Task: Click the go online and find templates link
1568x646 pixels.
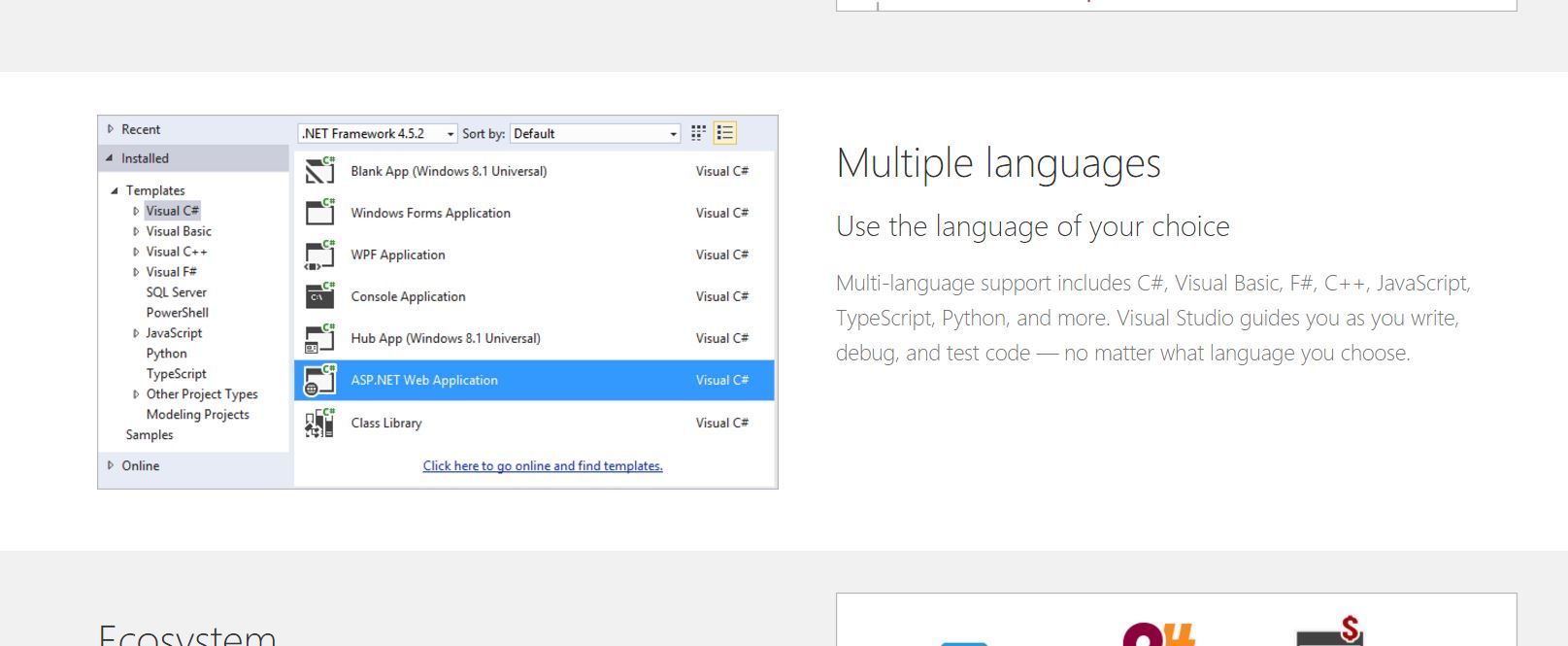Action: click(543, 466)
